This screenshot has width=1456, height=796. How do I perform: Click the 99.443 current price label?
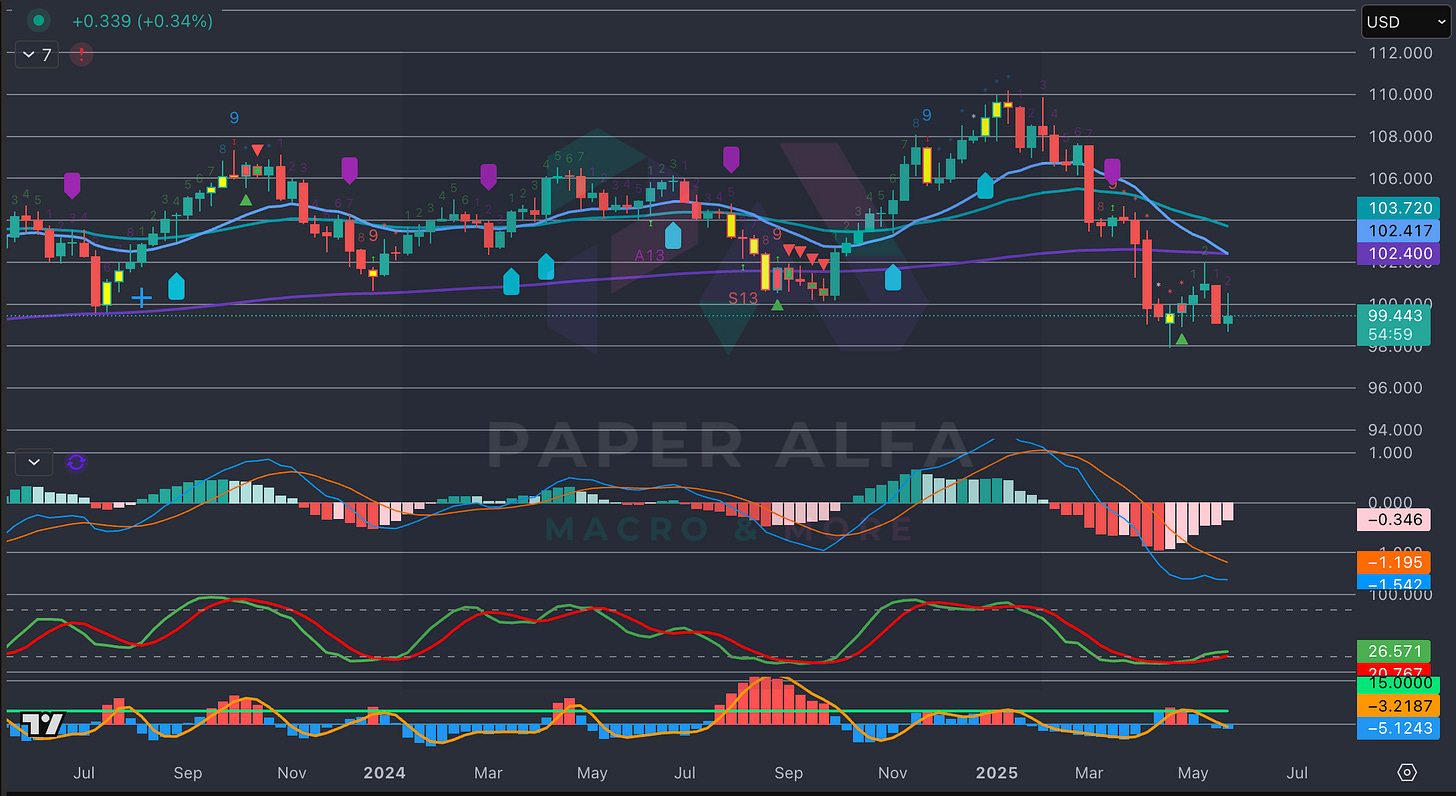pos(1394,315)
